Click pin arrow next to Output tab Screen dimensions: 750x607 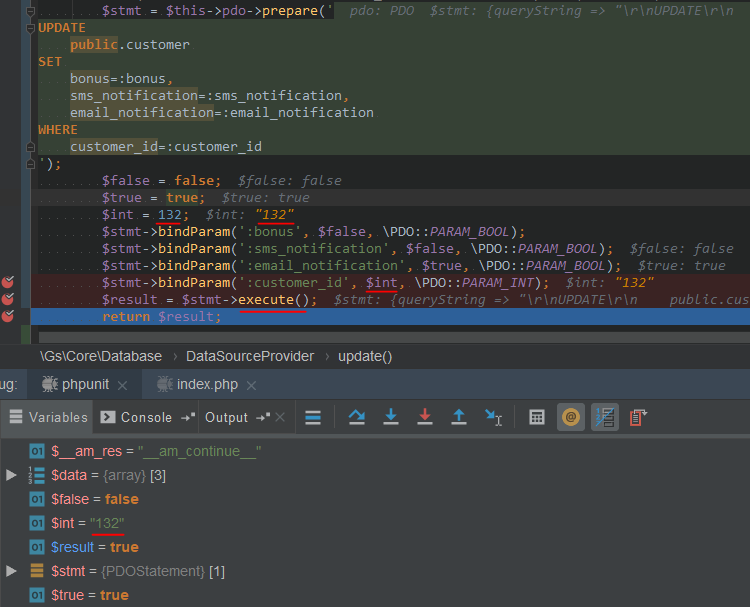(263, 418)
